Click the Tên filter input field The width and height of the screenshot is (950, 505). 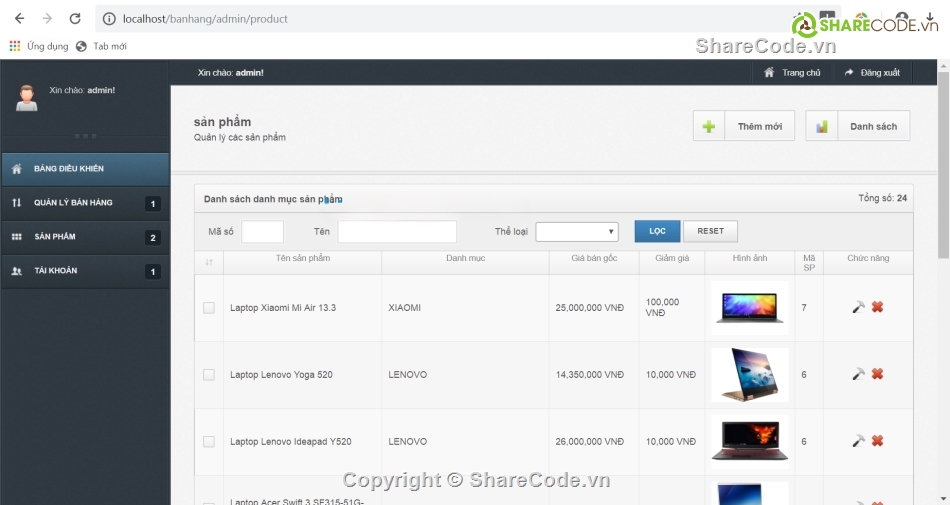tap(397, 231)
